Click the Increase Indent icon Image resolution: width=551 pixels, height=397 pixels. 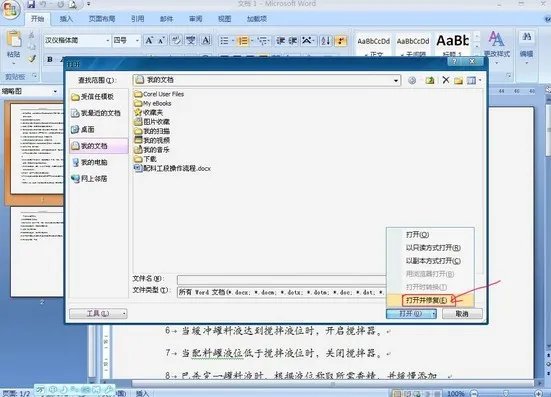click(x=292, y=41)
